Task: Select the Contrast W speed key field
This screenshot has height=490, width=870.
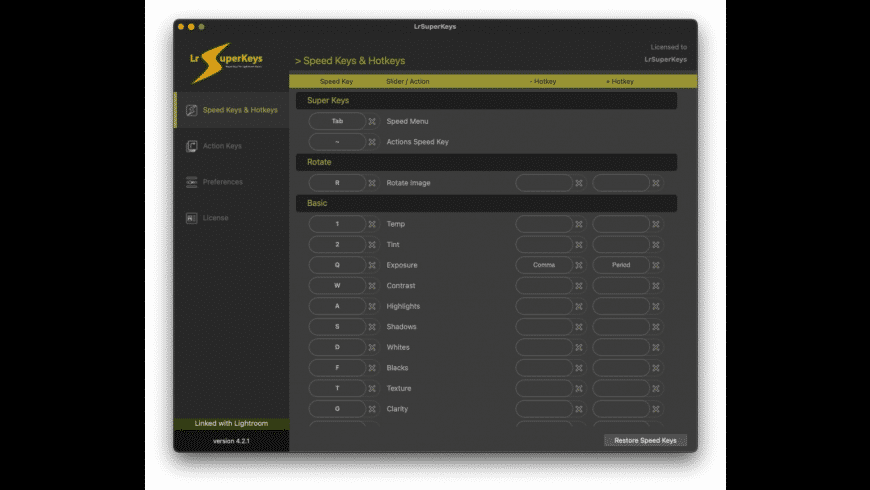Action: [337, 285]
